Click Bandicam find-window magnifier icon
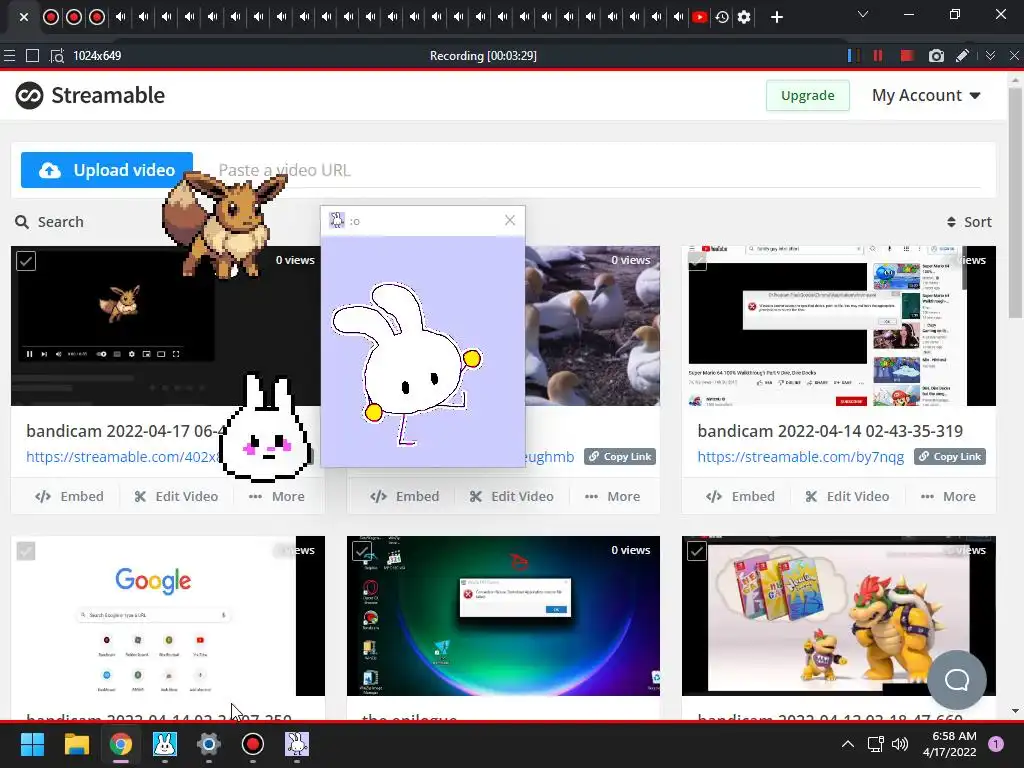Viewport: 1024px width, 768px height. pyautogui.click(x=57, y=56)
